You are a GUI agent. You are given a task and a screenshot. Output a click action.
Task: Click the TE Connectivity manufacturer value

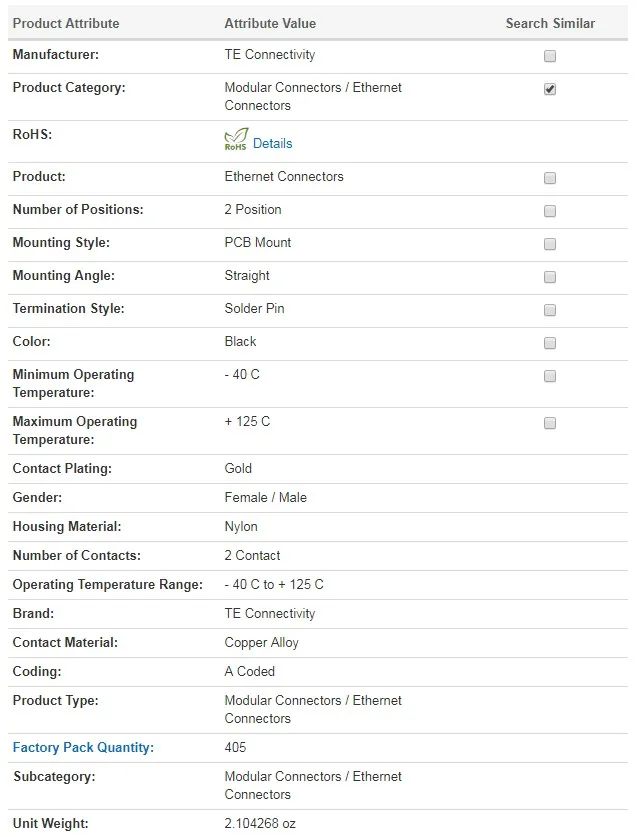(270, 54)
